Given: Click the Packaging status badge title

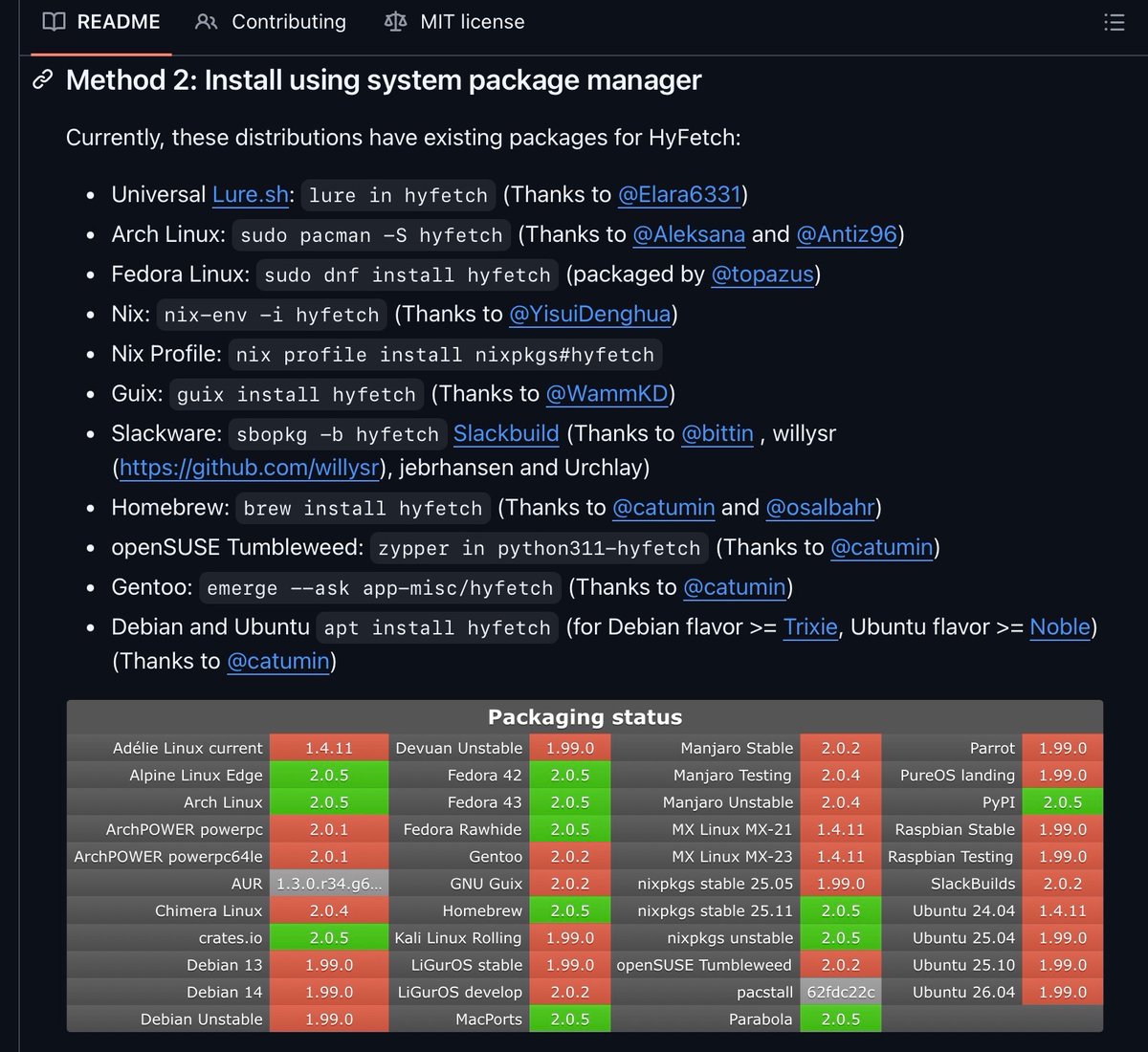Looking at the screenshot, I should coord(585,716).
